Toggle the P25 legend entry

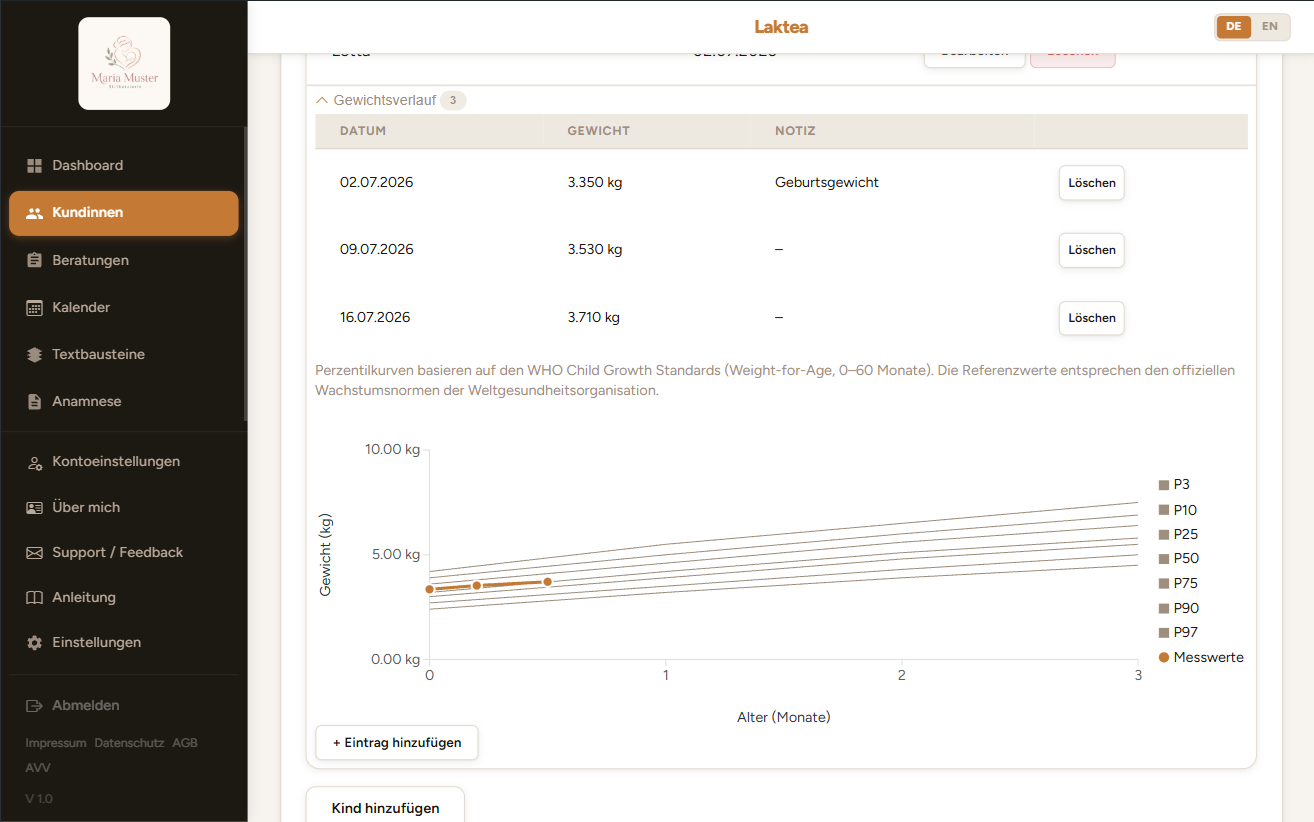pos(1178,534)
